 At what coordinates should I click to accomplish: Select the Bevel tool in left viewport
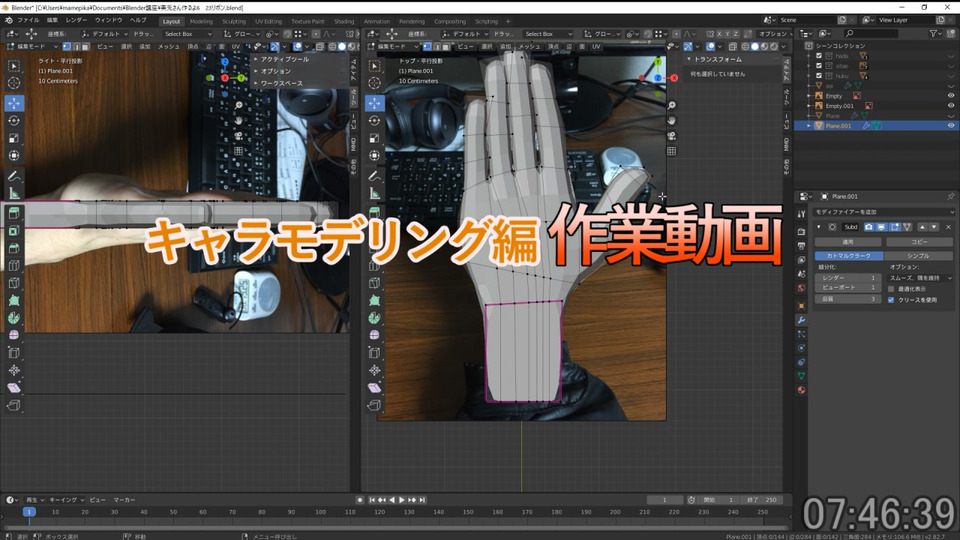pos(14,248)
